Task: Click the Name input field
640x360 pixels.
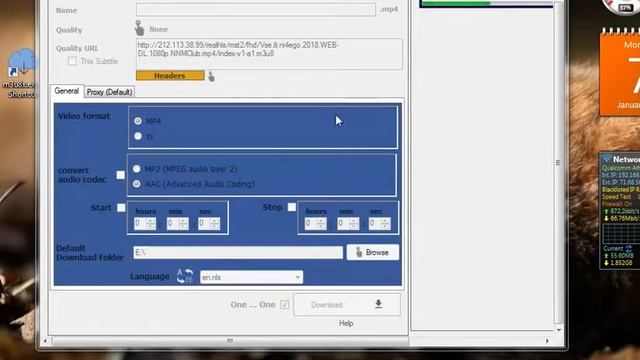Action: tap(256, 9)
